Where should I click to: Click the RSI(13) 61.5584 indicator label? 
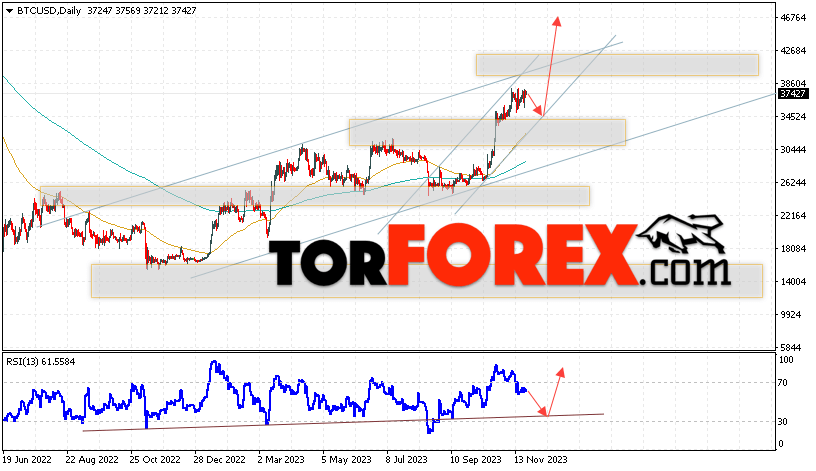(x=41, y=361)
